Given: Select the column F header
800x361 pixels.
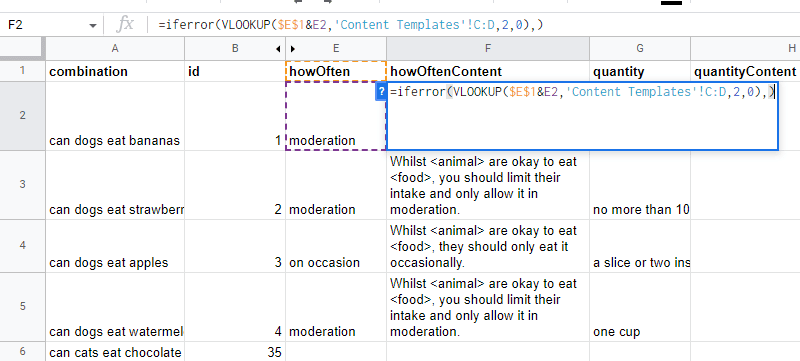Looking at the screenshot, I should click(488, 48).
